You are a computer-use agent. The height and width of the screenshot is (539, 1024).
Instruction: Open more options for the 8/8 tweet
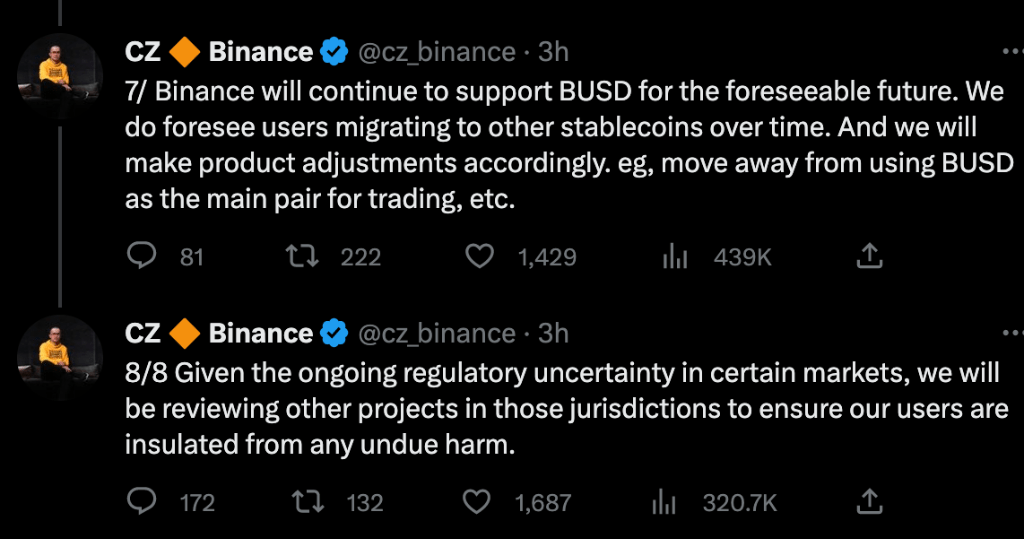tap(1012, 332)
